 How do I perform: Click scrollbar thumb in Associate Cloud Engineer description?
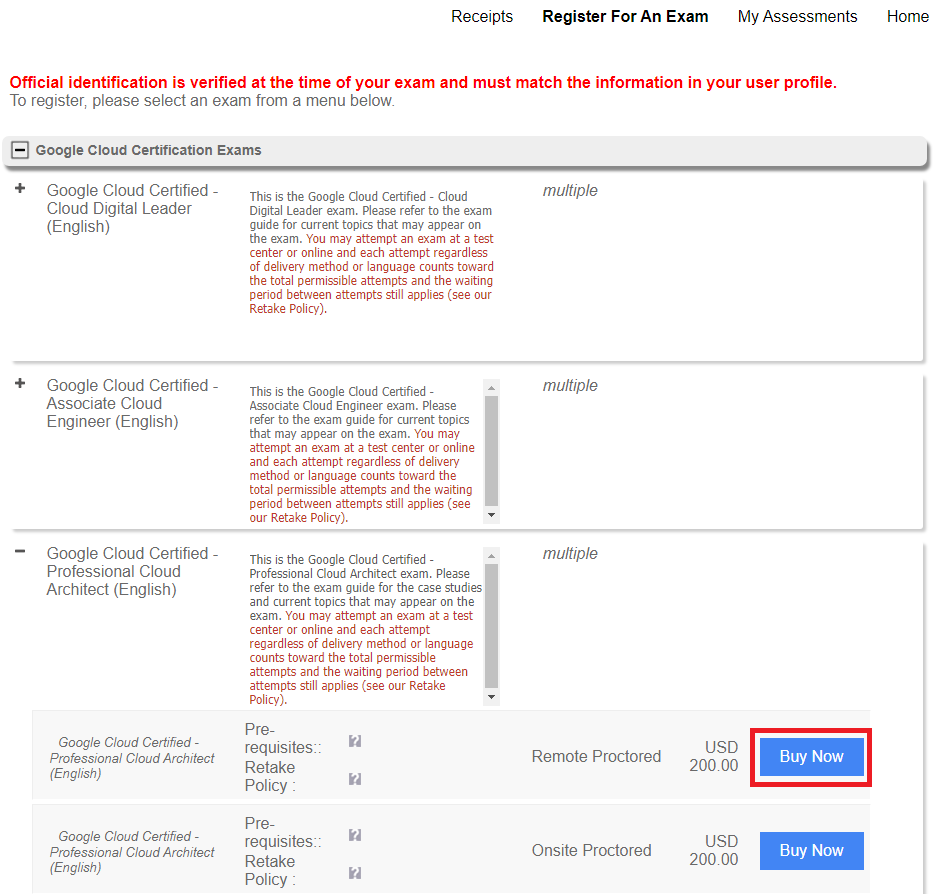point(491,451)
